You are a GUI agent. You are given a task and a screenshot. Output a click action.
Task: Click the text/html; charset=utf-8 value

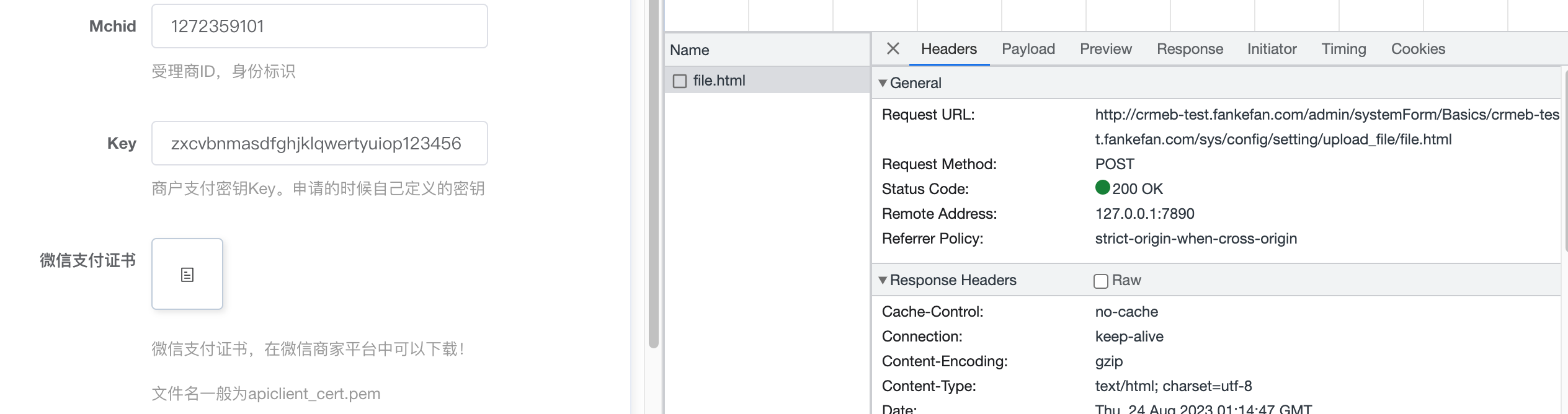click(1174, 386)
